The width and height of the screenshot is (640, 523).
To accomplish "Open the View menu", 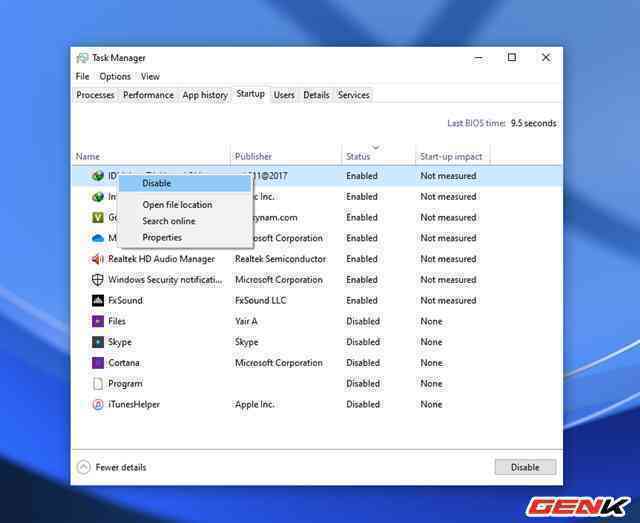I will [150, 76].
